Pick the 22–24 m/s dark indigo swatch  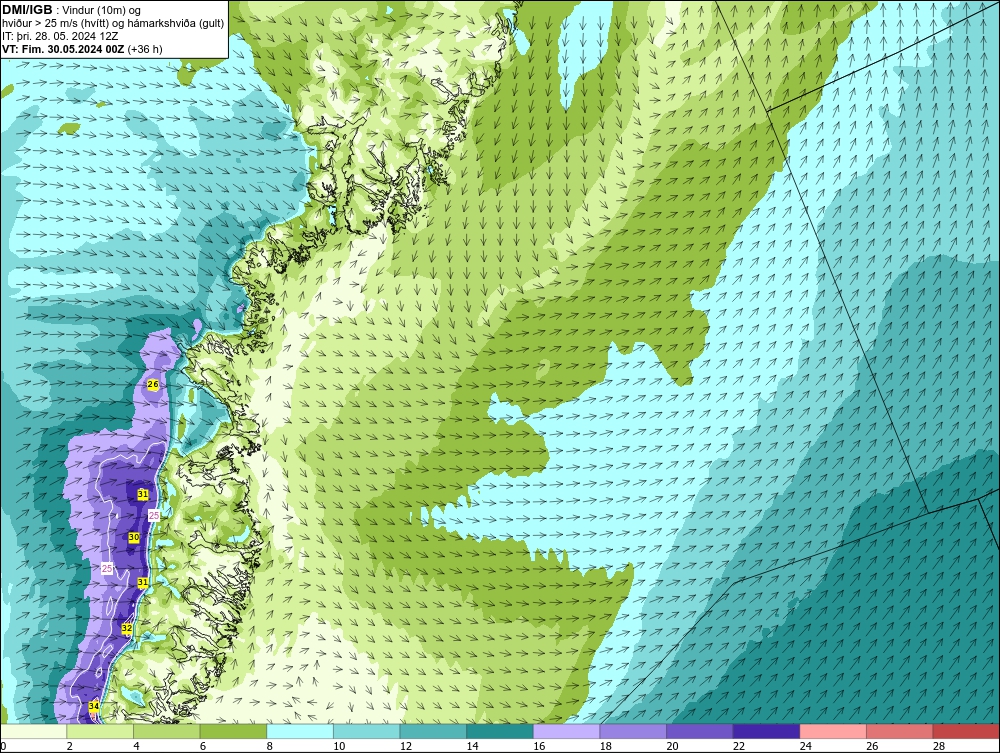pos(766,731)
